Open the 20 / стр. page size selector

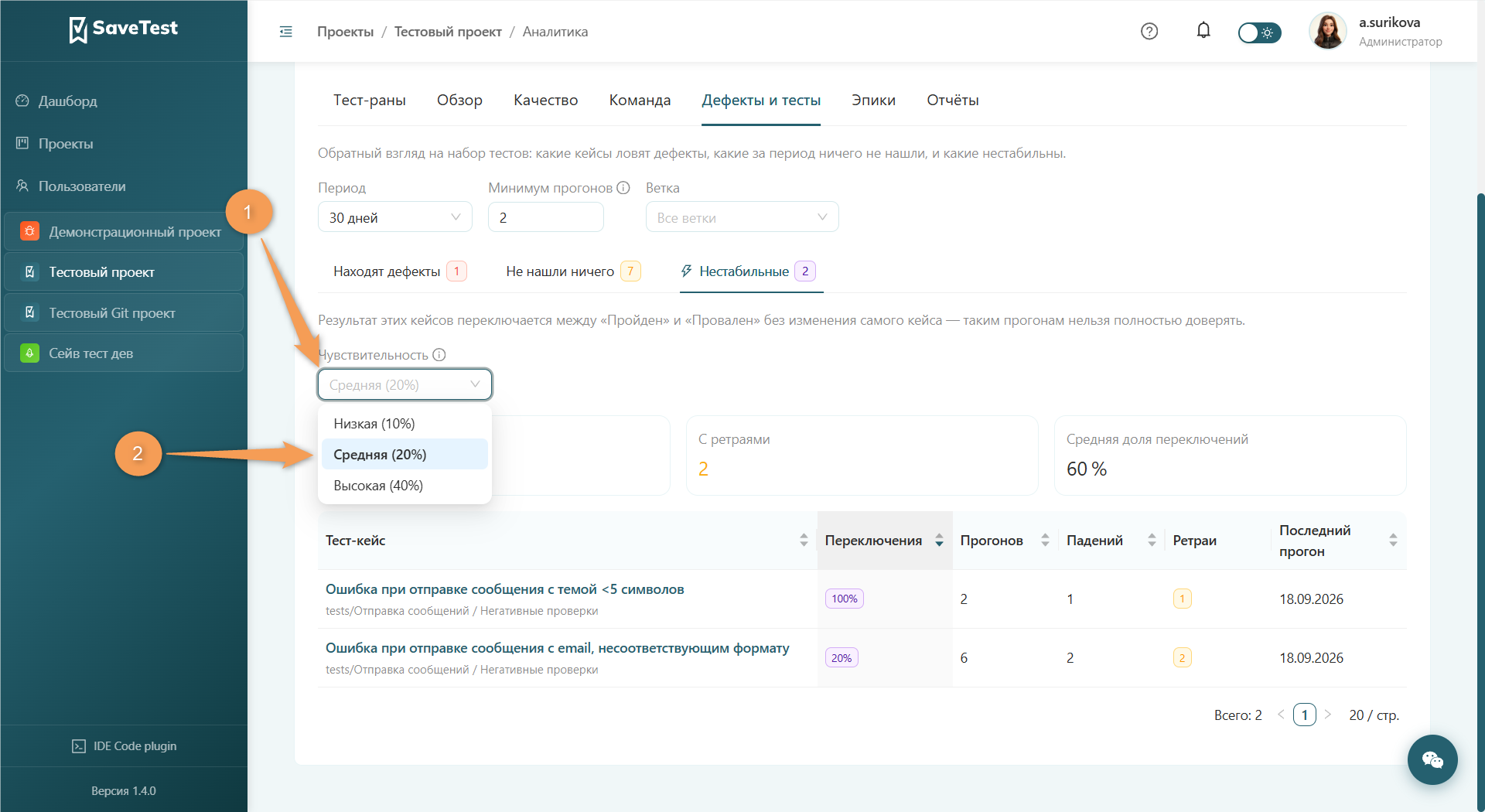(1374, 715)
